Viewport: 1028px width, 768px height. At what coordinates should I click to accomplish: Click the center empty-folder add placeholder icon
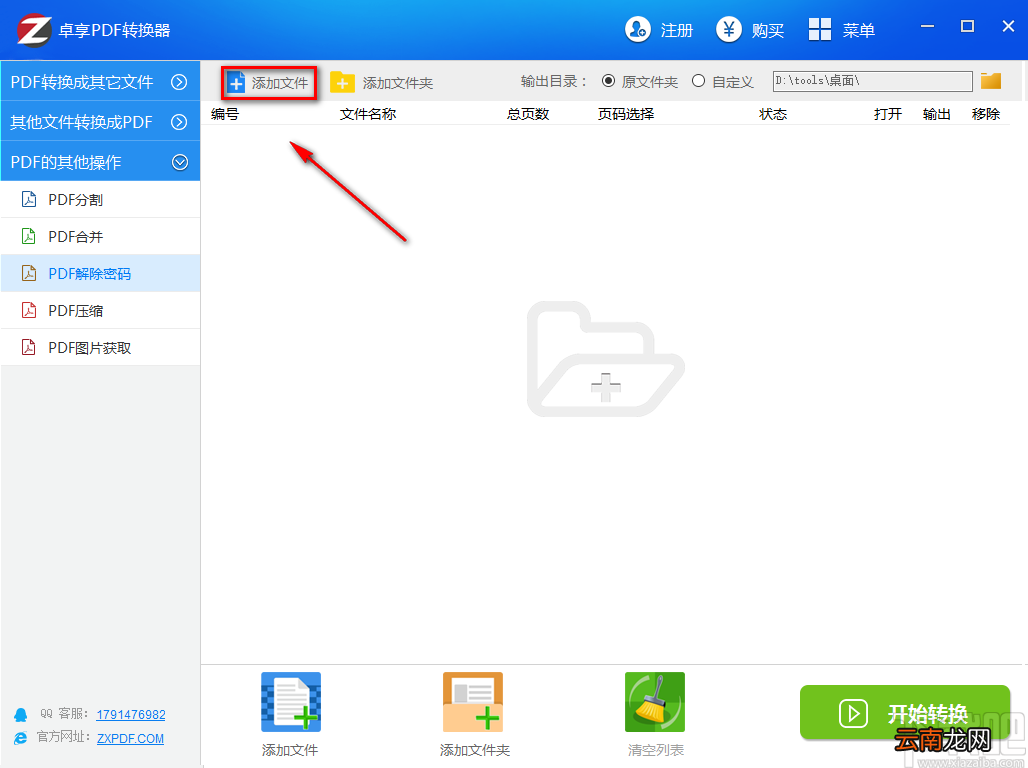pyautogui.click(x=606, y=359)
